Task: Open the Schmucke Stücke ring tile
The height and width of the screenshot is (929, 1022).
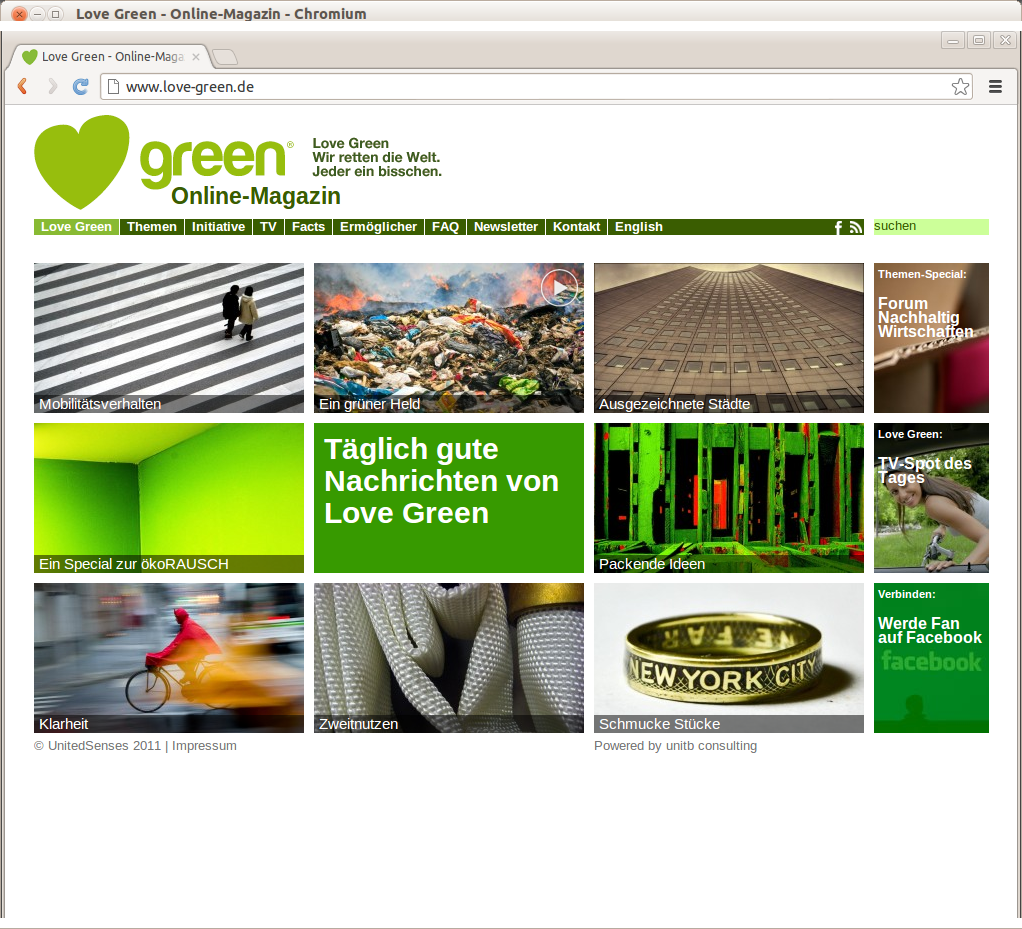Action: [x=729, y=658]
